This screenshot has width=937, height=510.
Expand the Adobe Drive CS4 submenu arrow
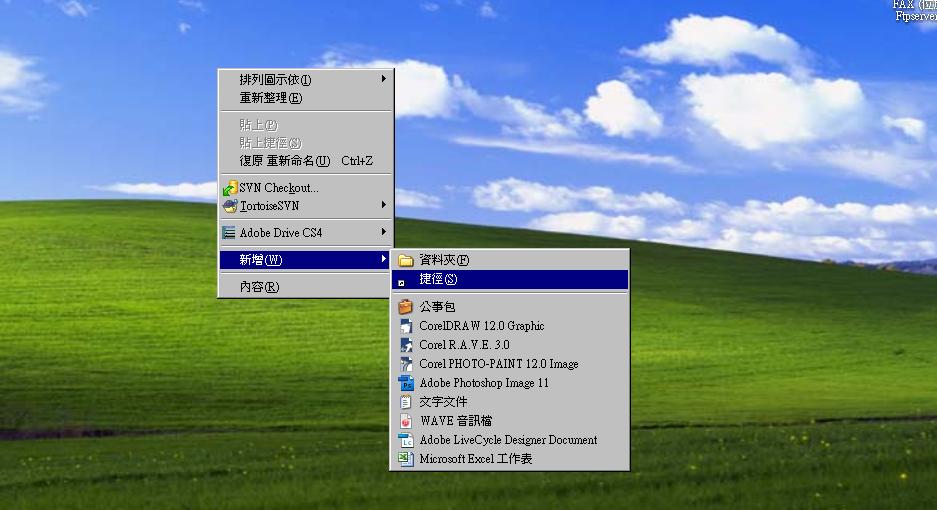click(x=384, y=231)
